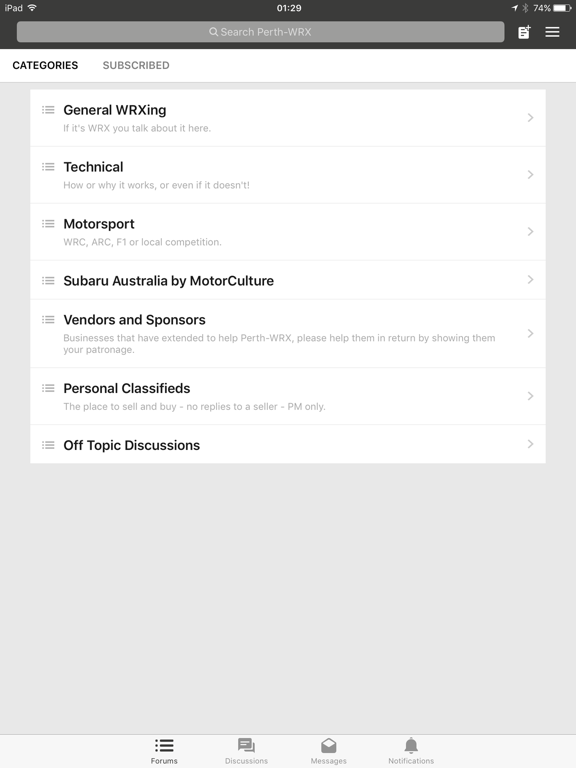Click the Search Perth-WRX field
Screen dimensions: 576x768
[261, 32]
